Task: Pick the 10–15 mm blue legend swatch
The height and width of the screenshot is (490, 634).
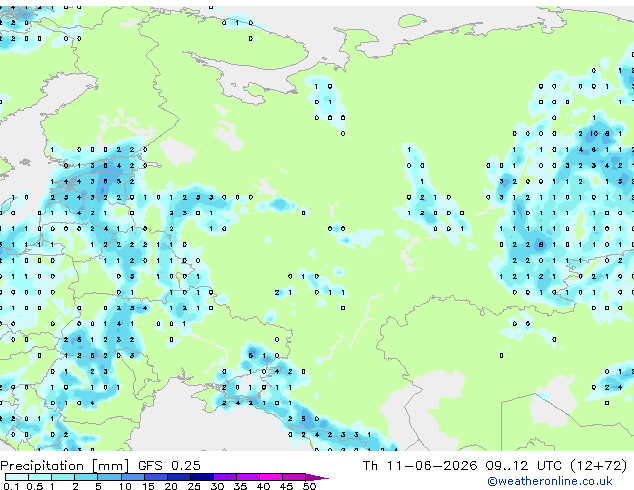Action: tap(132, 477)
